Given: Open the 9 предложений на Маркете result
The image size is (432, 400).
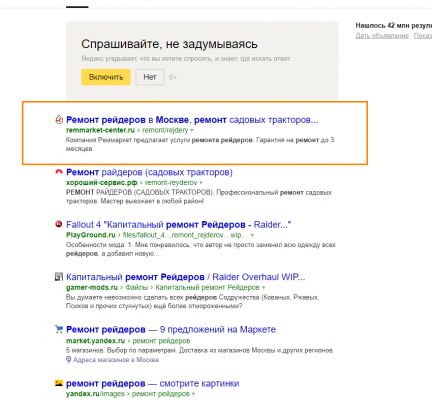Looking at the screenshot, I should [171, 330].
